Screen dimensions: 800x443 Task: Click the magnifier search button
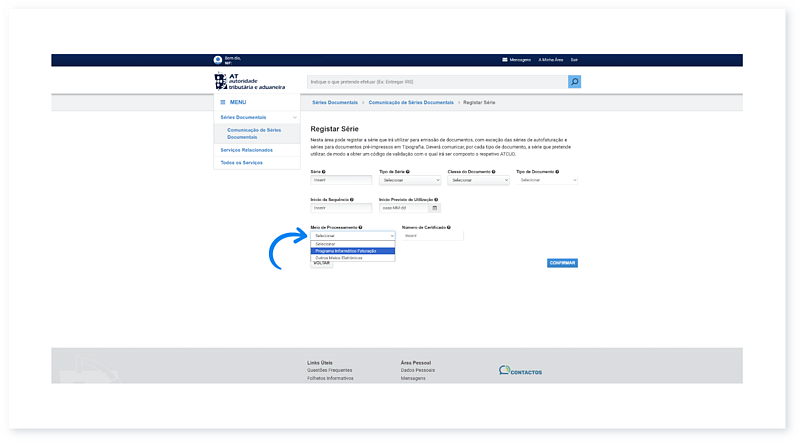(x=574, y=82)
